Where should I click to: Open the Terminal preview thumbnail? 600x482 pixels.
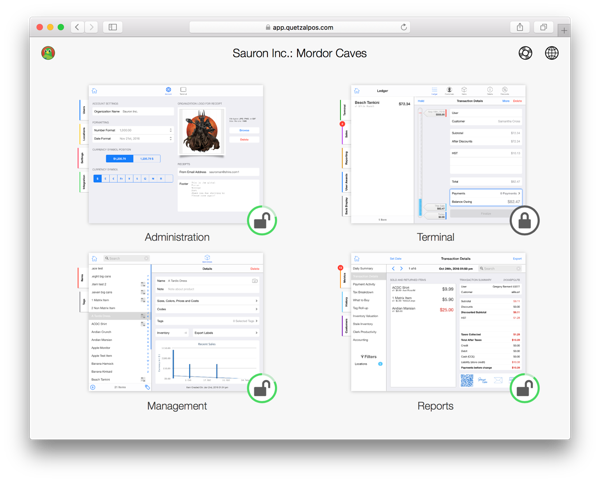point(438,154)
